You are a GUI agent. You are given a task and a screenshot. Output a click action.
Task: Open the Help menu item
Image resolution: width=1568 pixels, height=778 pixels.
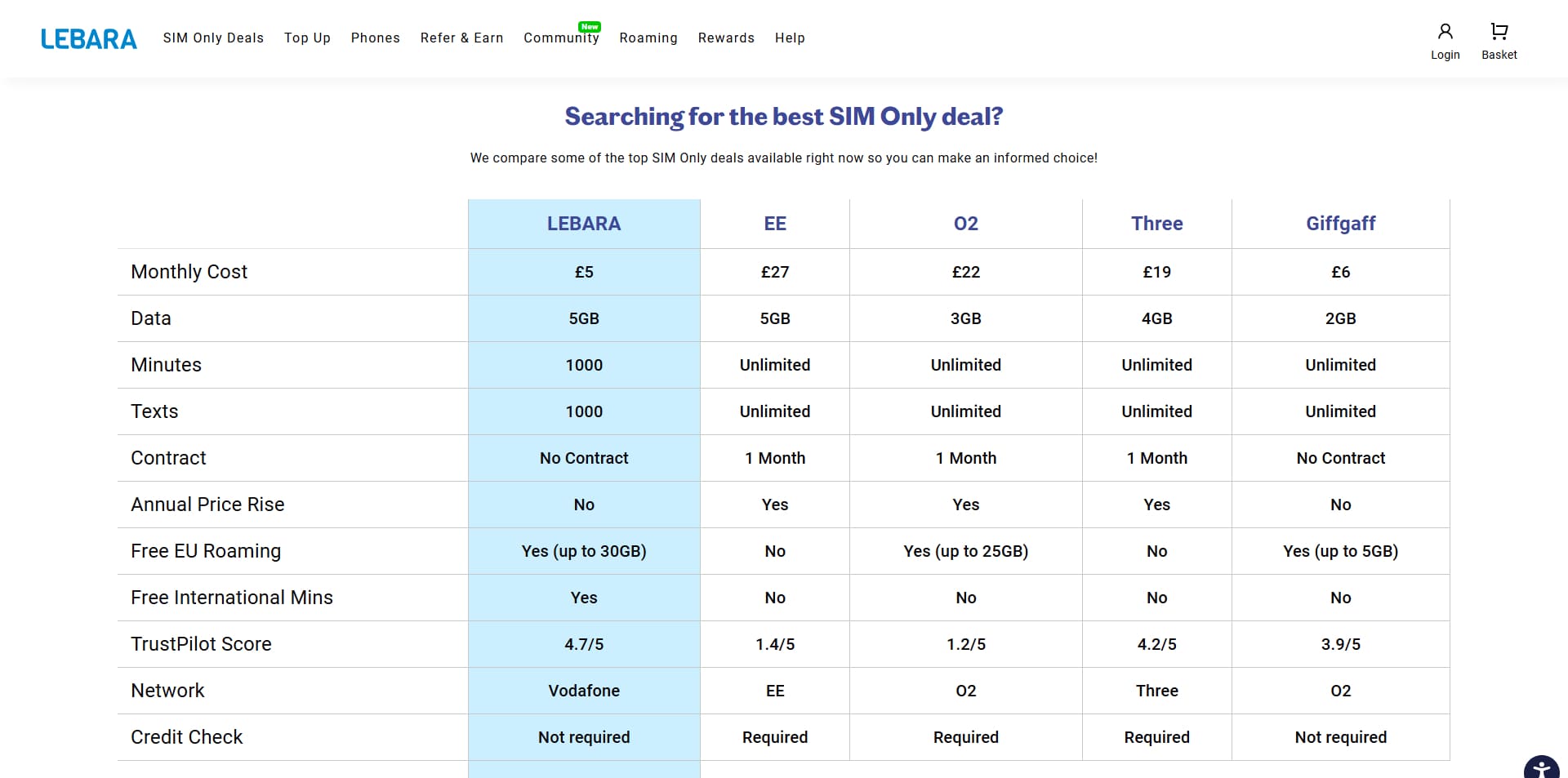click(790, 38)
